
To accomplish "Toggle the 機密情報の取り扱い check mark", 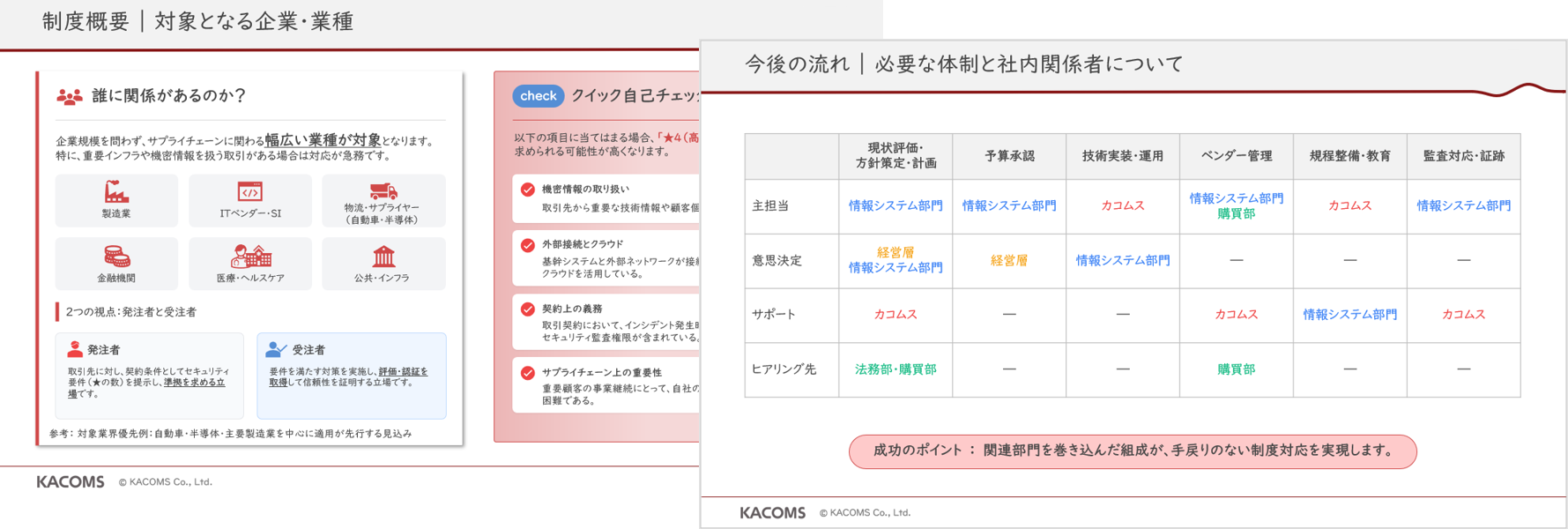I will pos(528,190).
